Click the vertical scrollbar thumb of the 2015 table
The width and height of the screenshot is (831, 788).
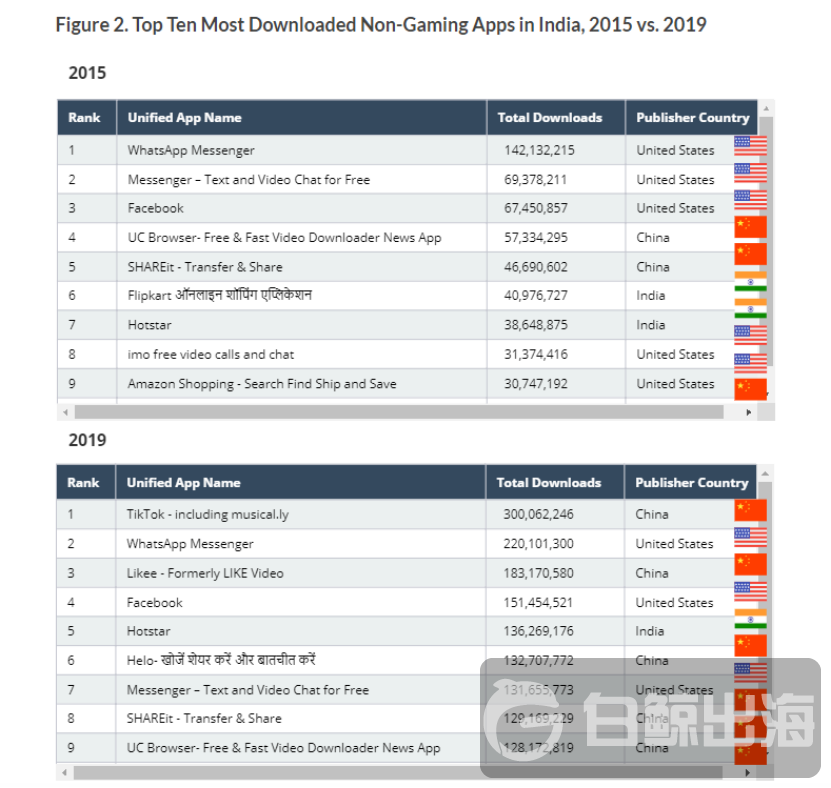pos(766,241)
